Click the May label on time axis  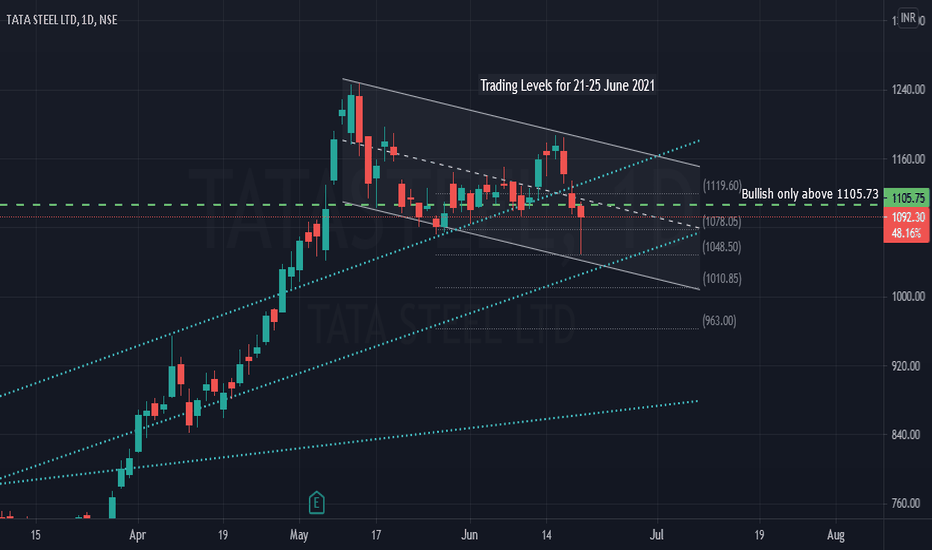(299, 535)
